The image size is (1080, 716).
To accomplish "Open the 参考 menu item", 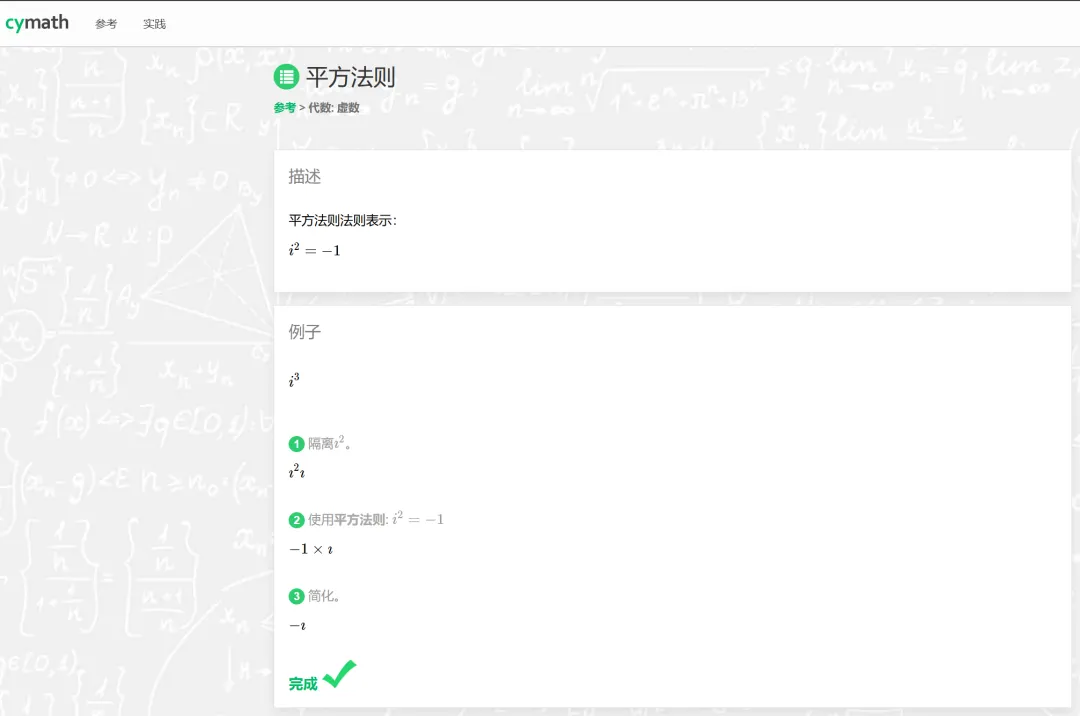I will (x=106, y=24).
